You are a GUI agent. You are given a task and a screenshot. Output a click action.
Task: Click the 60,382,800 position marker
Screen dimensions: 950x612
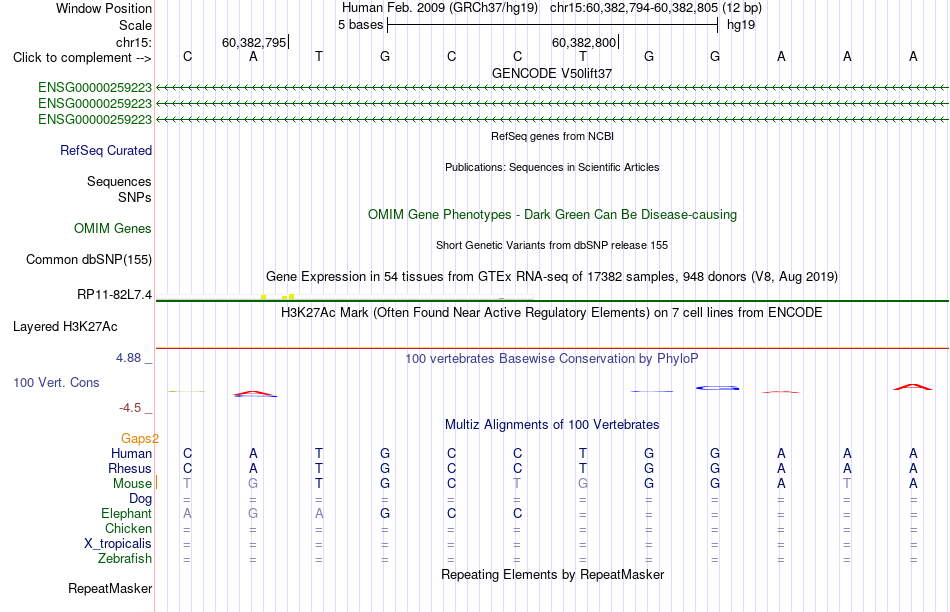pyautogui.click(x=585, y=42)
